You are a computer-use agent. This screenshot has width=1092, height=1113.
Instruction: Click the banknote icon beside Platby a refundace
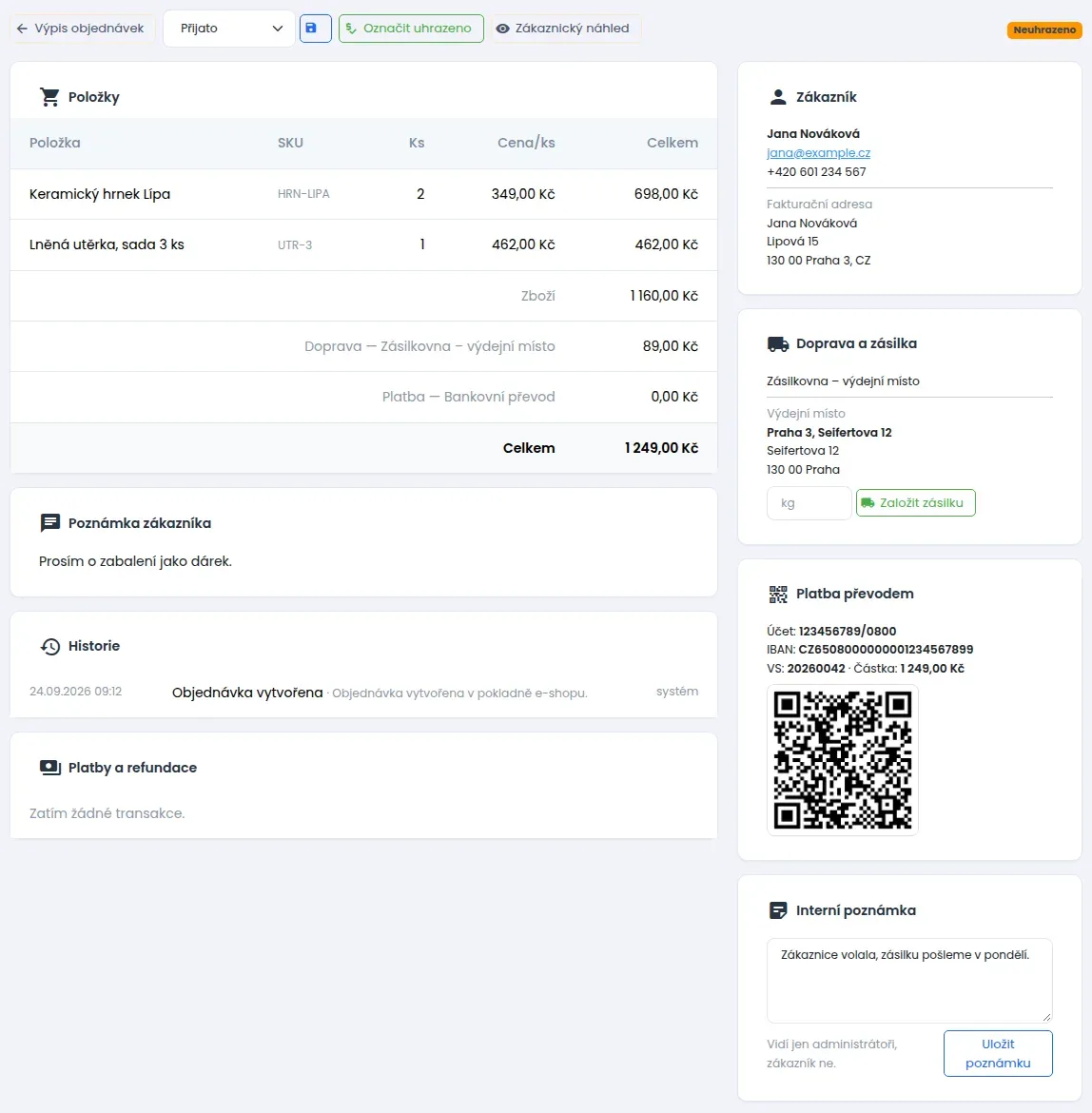[x=49, y=768]
